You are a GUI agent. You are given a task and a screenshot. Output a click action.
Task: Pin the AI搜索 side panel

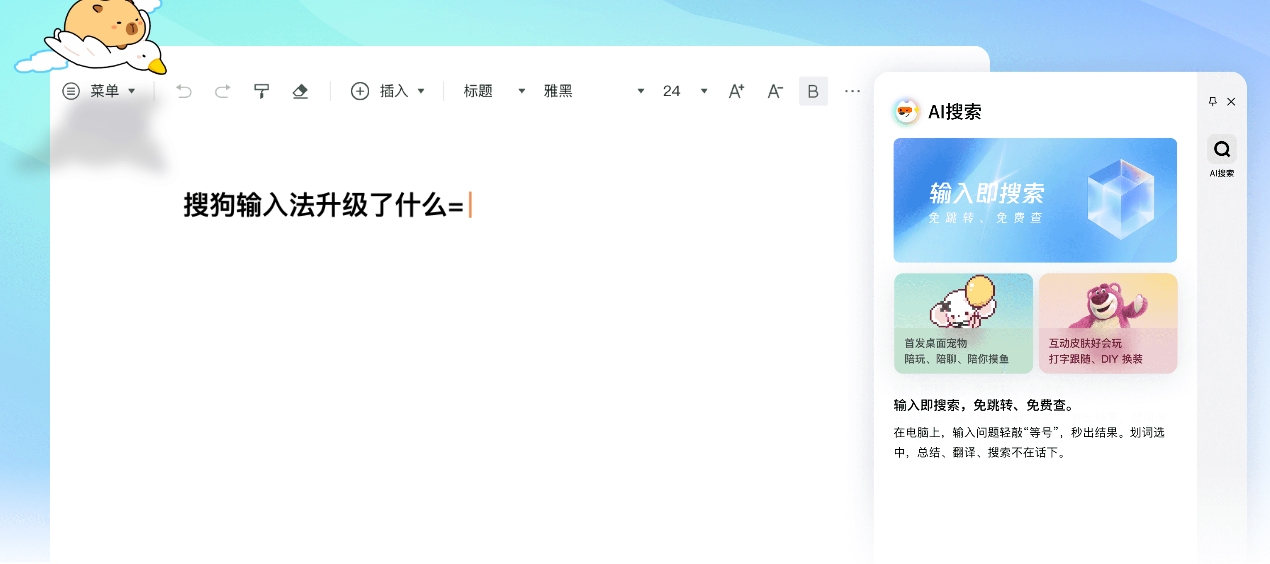pos(1213,101)
